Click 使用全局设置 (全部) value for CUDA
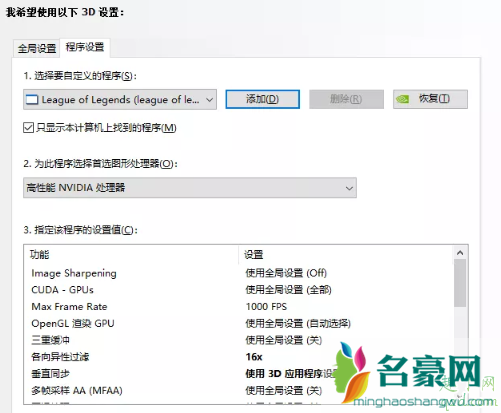The image size is (501, 413). (x=288, y=290)
